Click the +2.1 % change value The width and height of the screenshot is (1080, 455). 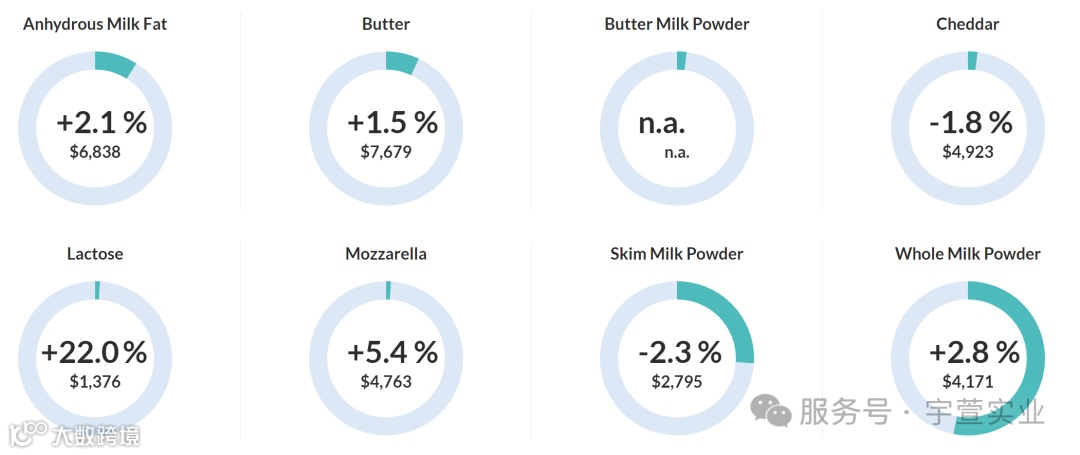(x=102, y=123)
